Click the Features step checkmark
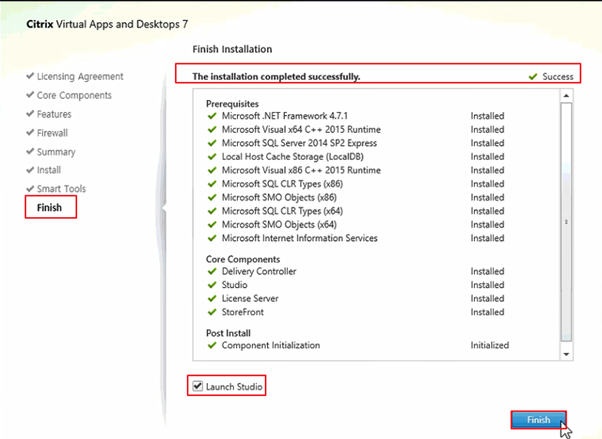 point(30,113)
